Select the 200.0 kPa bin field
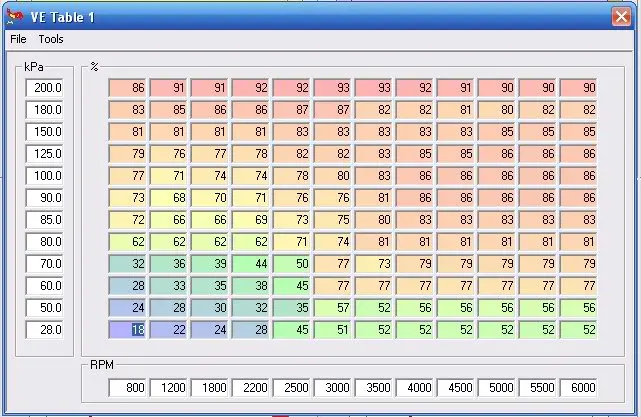Viewport: 641px width, 417px height. click(x=45, y=88)
